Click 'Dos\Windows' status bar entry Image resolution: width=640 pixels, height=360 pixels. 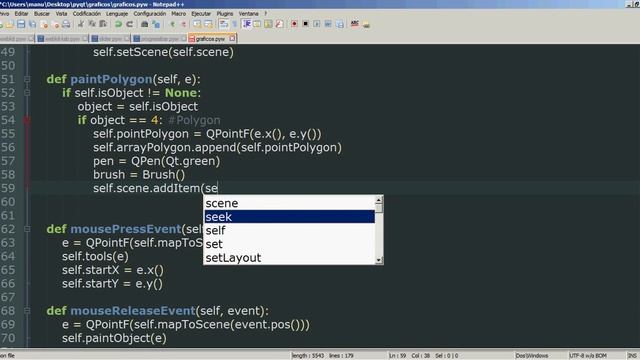point(532,356)
